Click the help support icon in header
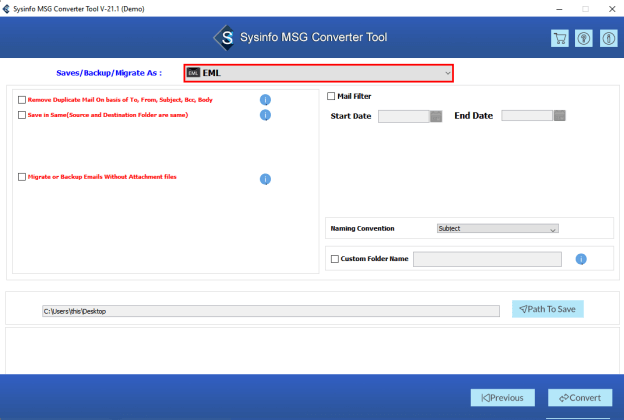The image size is (624, 420). coord(584,39)
